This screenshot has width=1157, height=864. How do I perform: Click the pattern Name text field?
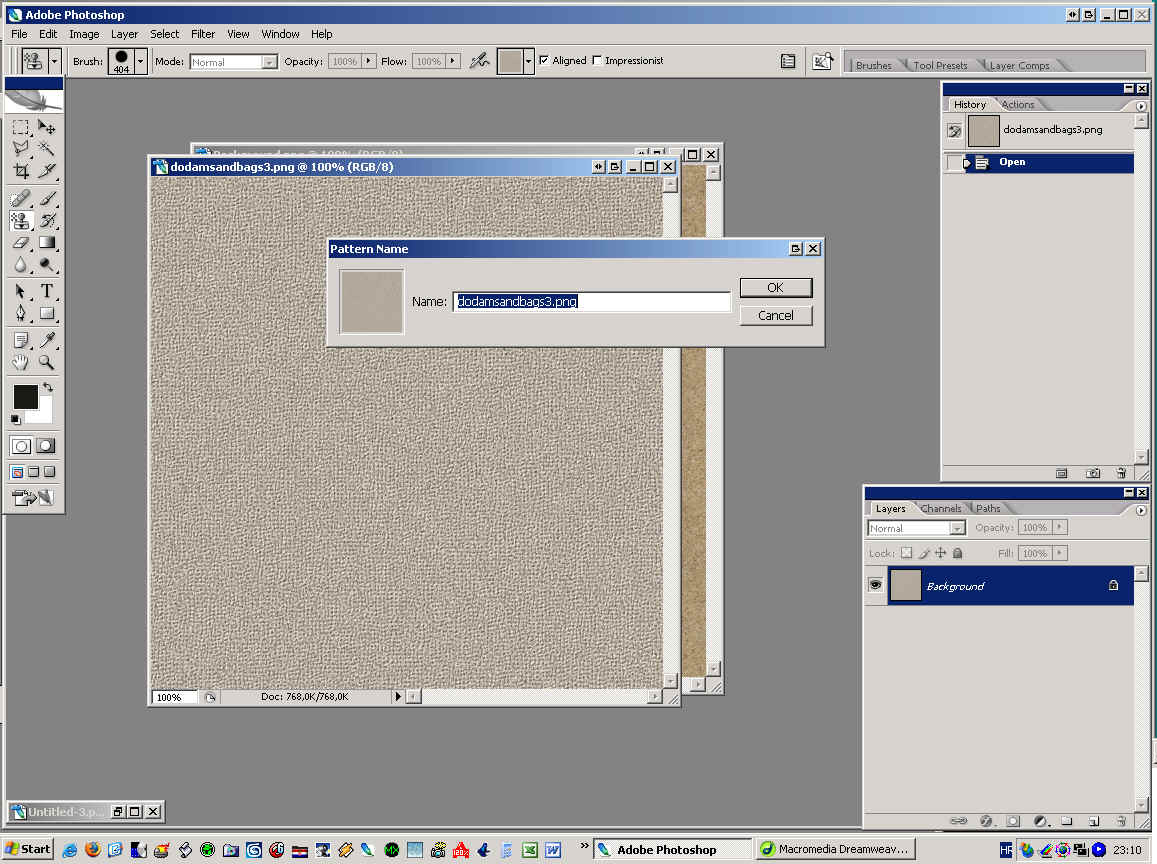(x=592, y=301)
